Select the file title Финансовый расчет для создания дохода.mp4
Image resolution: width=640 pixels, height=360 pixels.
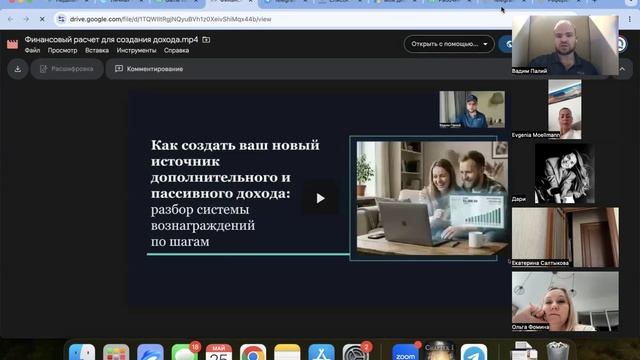click(x=111, y=40)
